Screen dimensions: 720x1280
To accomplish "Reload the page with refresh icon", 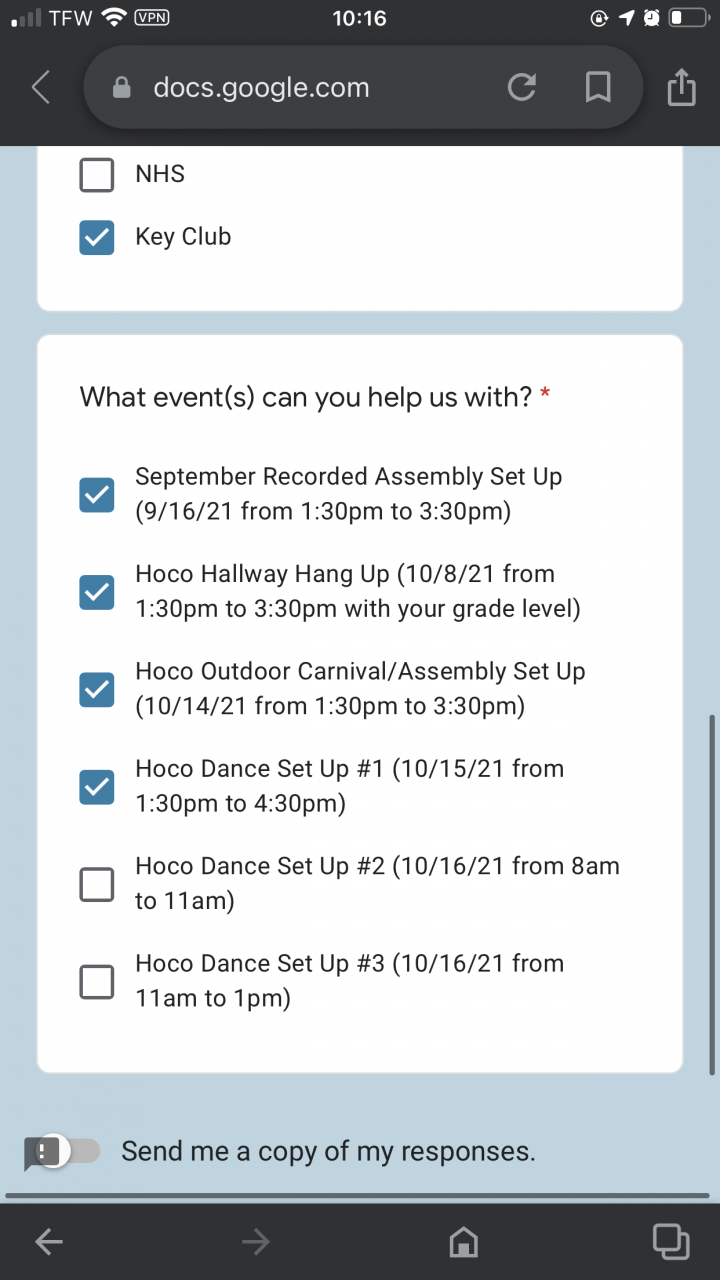I will [521, 88].
